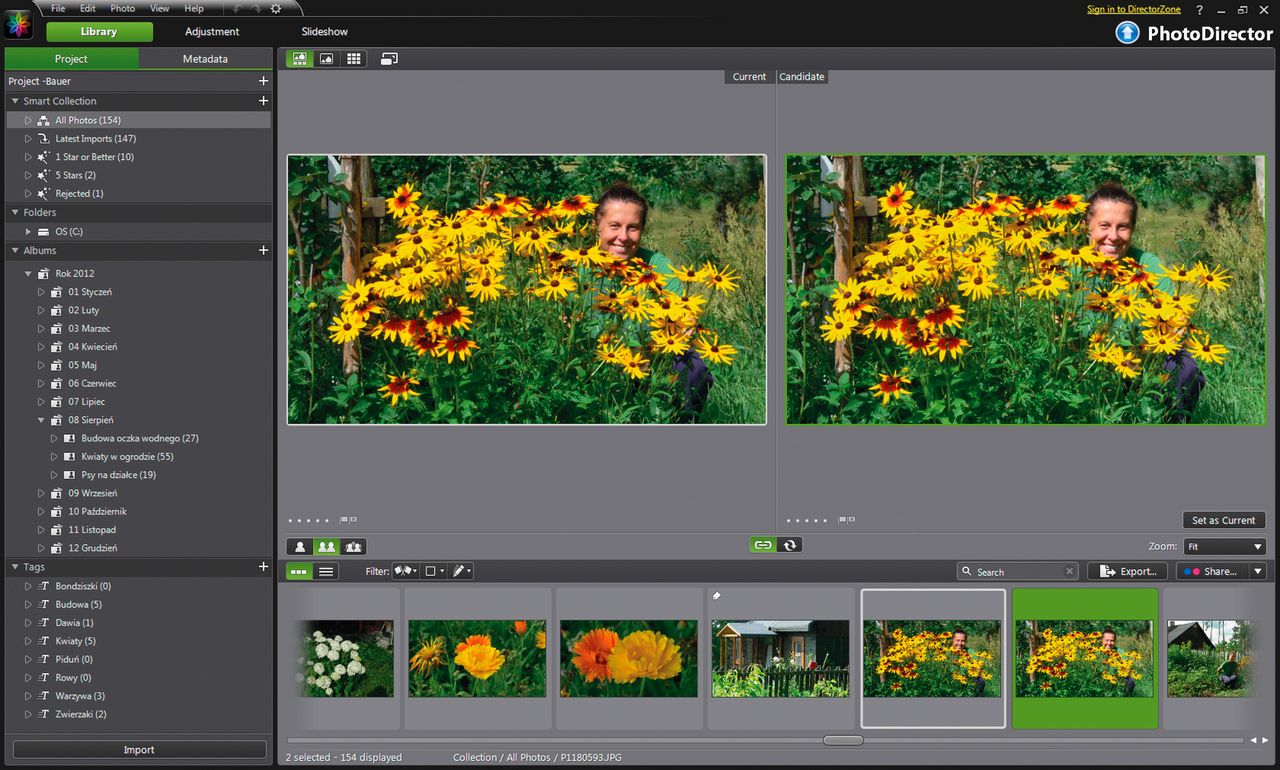
Task: Switch browser to thumbnail view
Action: click(x=299, y=571)
